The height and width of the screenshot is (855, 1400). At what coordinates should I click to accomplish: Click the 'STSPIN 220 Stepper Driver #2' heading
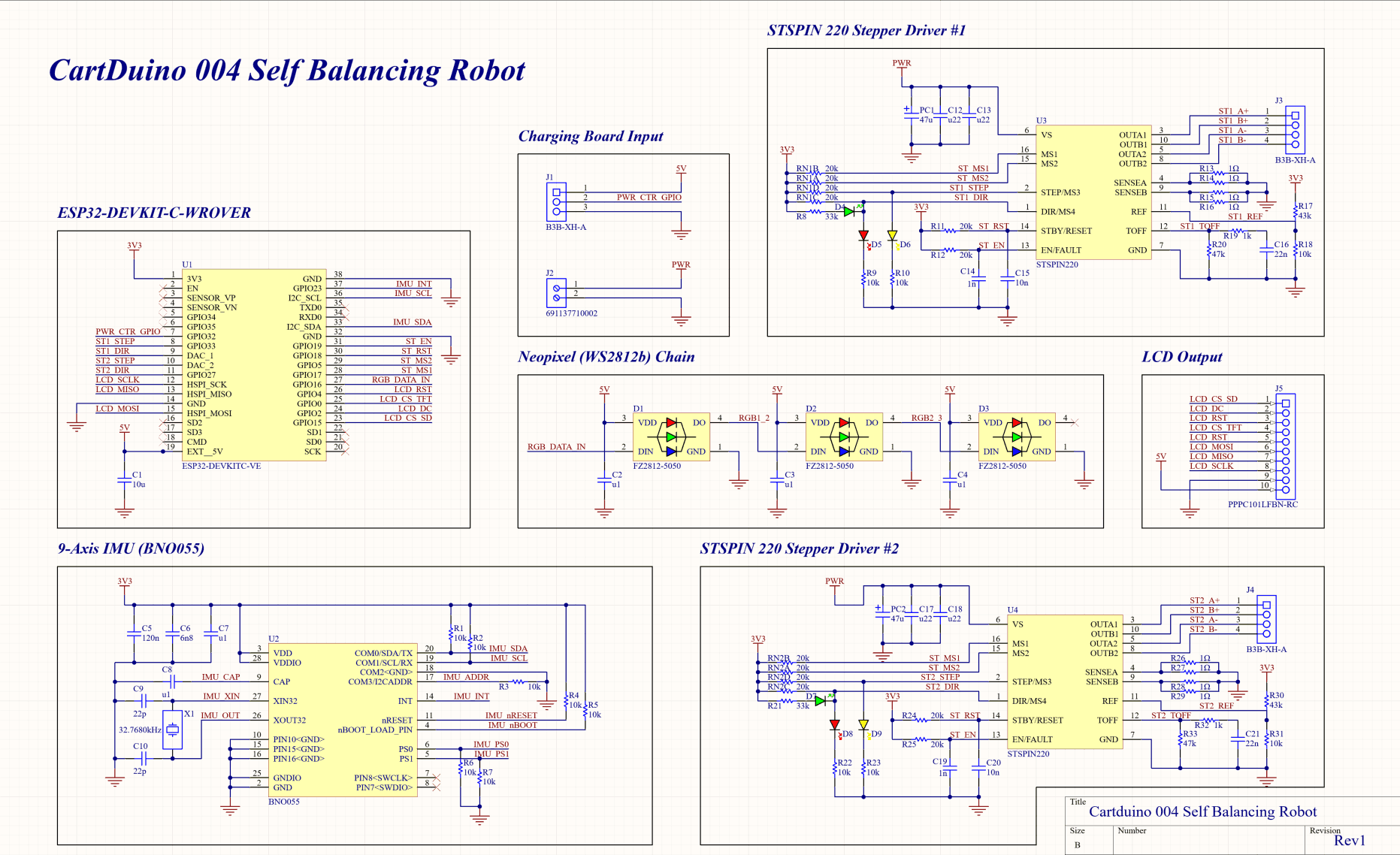[x=799, y=548]
